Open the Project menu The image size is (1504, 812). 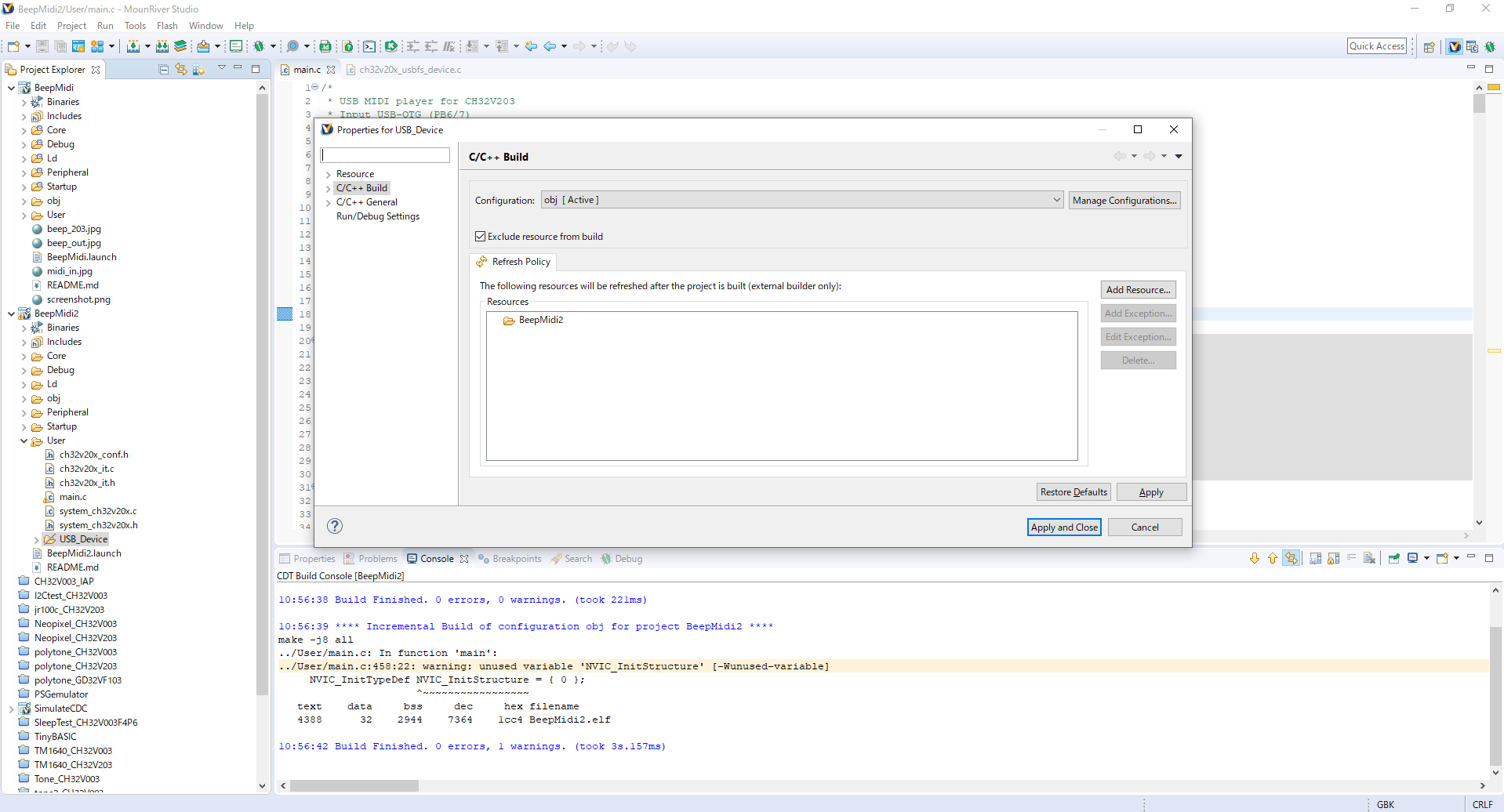point(71,26)
